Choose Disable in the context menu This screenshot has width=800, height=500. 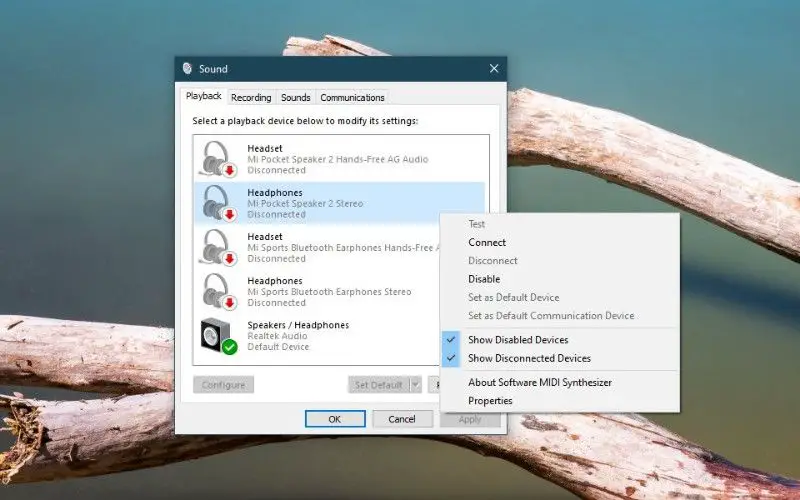tap(560, 279)
